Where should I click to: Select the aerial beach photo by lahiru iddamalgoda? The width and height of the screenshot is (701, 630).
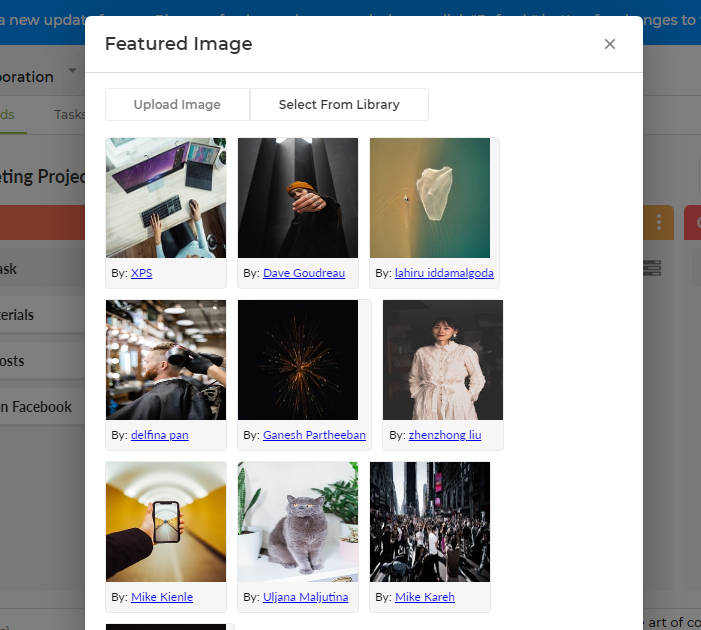430,198
